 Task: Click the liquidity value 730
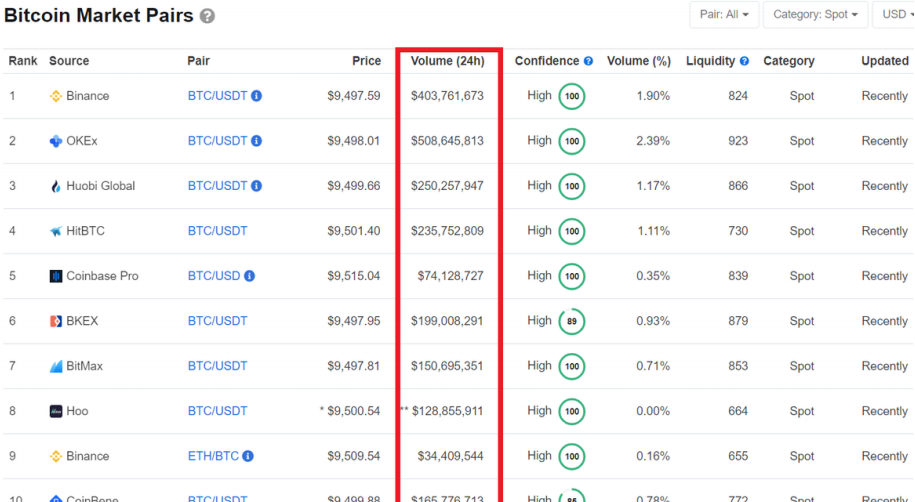pos(738,231)
